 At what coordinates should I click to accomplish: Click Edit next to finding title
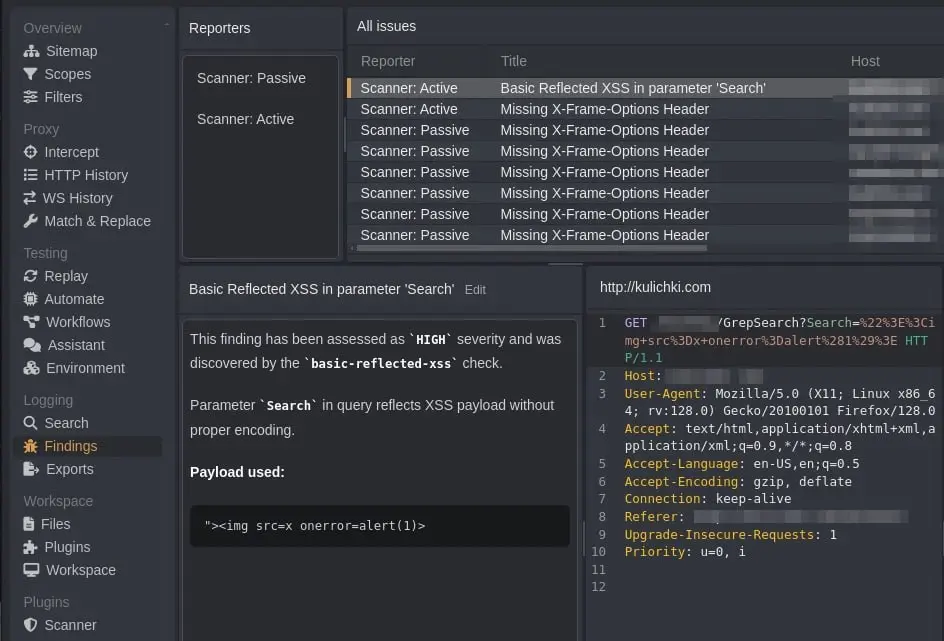coord(475,290)
